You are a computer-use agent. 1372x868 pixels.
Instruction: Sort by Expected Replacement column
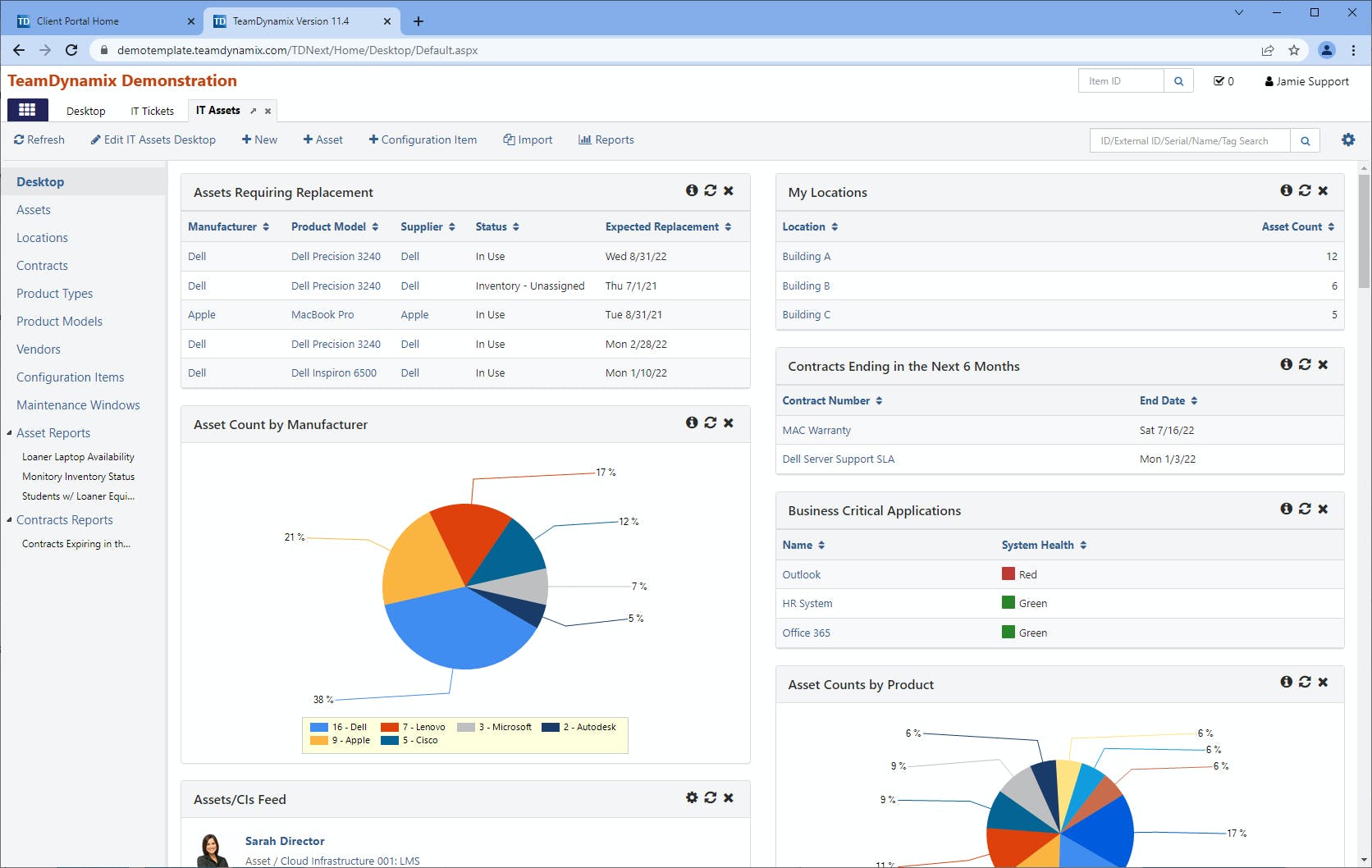click(668, 227)
